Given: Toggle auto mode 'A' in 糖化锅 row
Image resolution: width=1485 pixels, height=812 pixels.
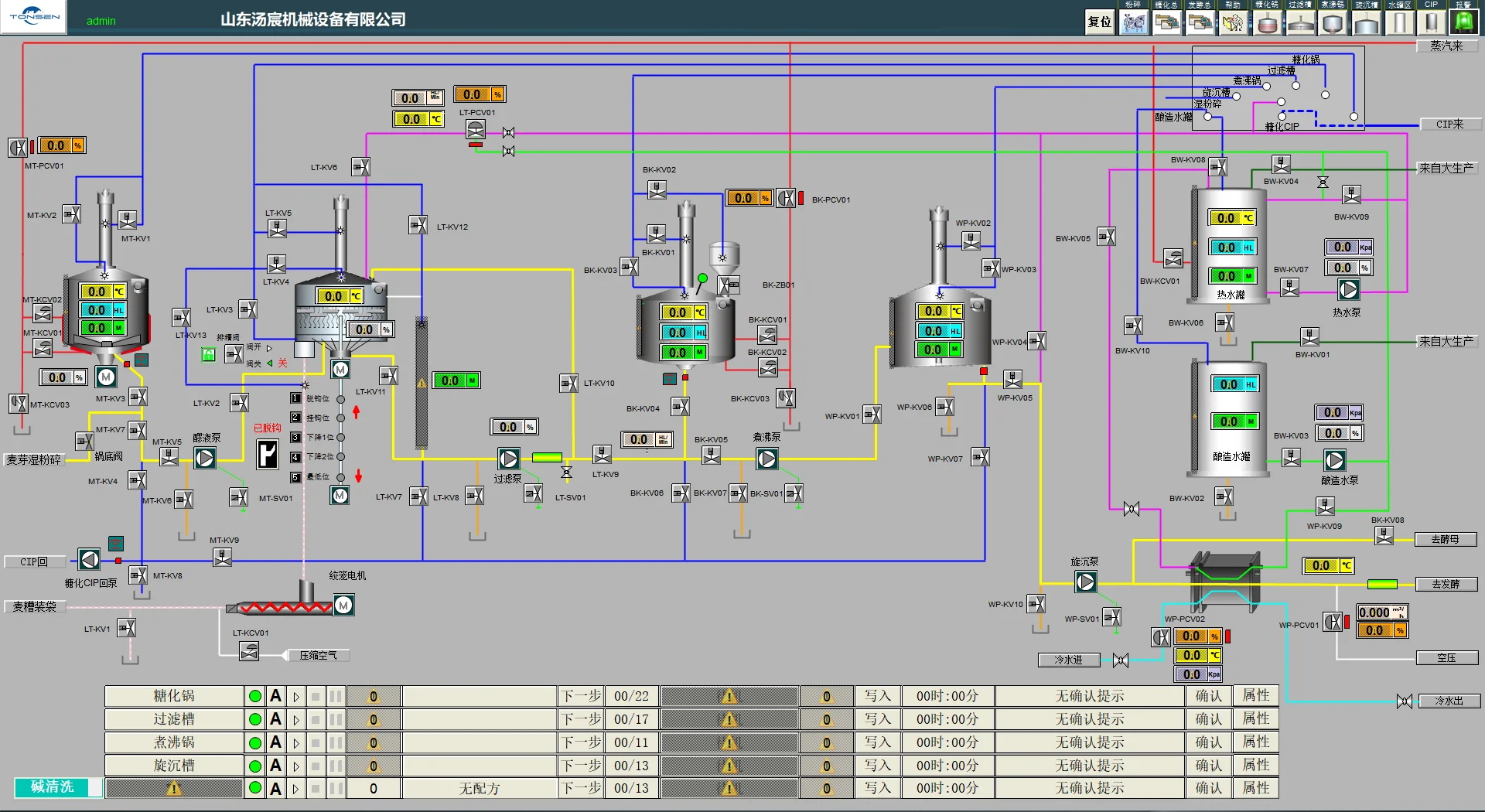Looking at the screenshot, I should [275, 696].
